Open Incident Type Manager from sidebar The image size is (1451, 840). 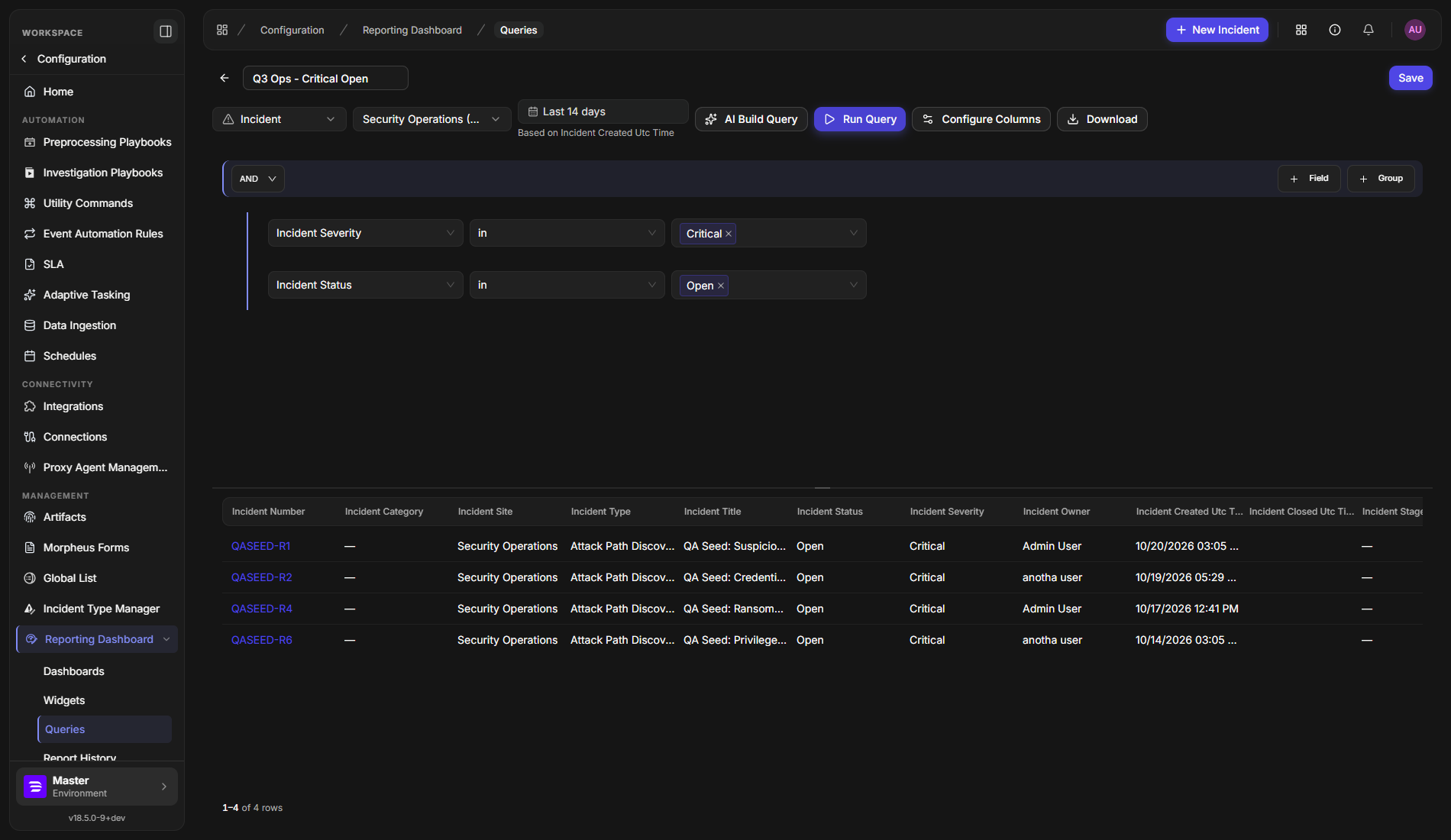point(97,609)
